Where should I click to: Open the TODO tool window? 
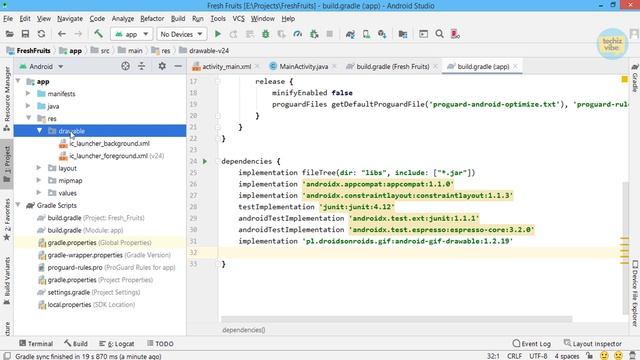coord(160,344)
